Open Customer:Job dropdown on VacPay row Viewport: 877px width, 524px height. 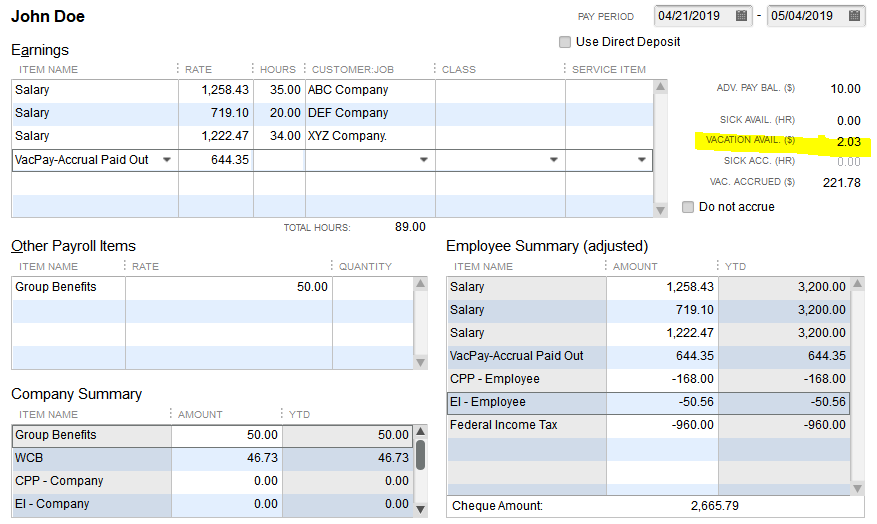[x=424, y=160]
